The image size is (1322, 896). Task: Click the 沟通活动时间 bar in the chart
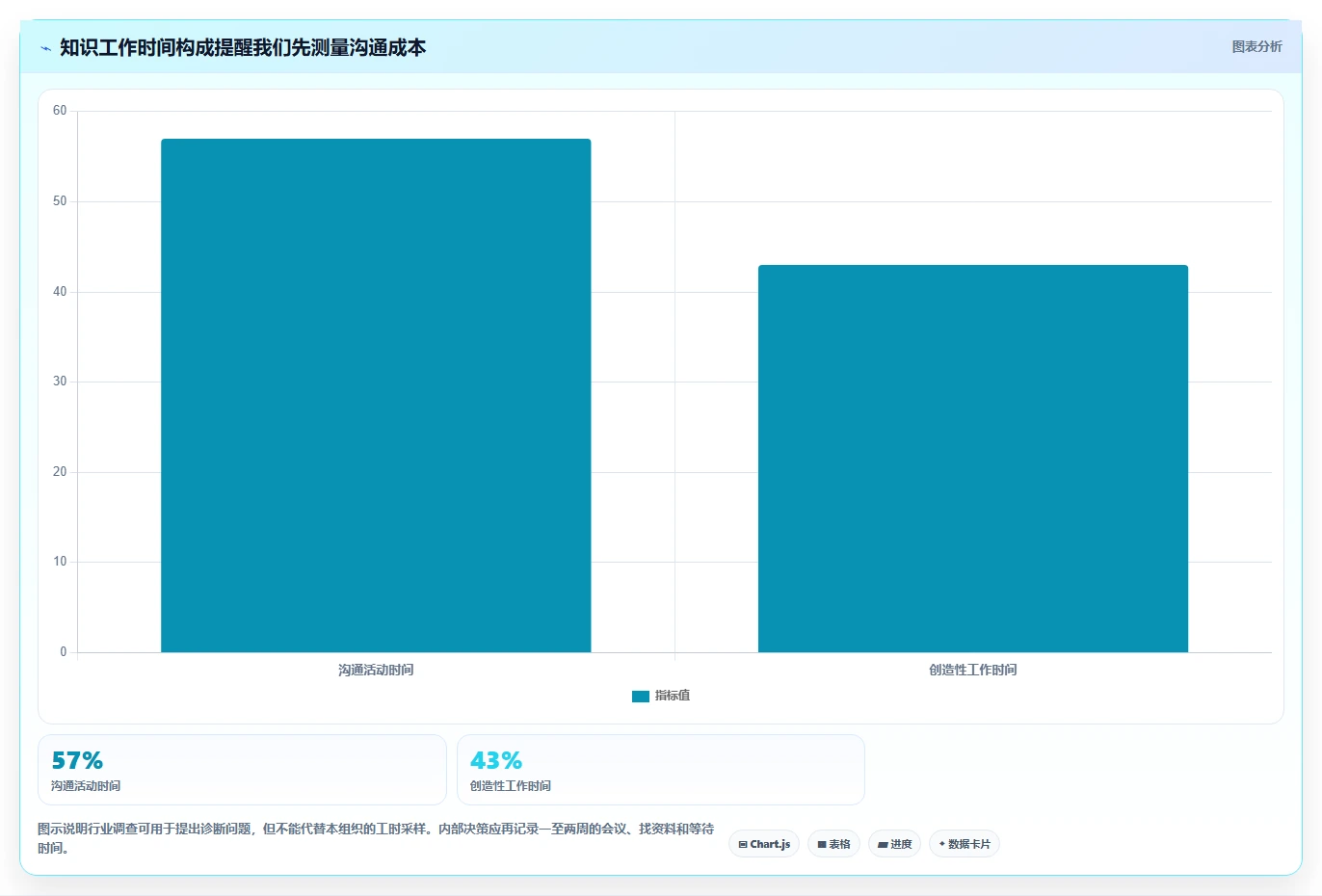click(x=376, y=395)
